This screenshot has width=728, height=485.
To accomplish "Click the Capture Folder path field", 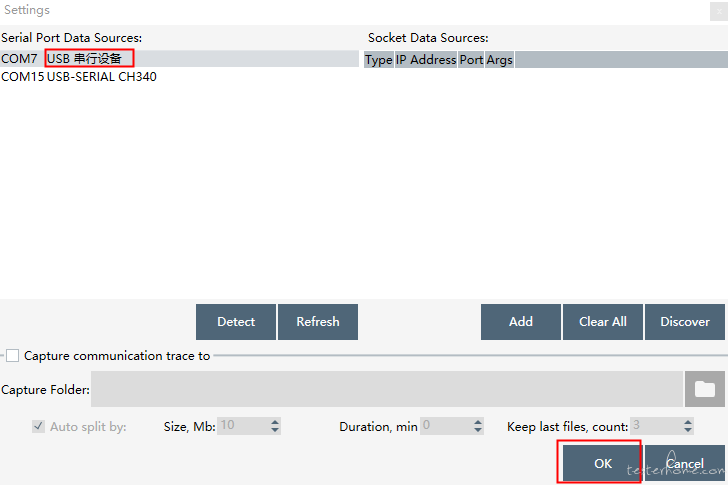I will pyautogui.click(x=387, y=389).
